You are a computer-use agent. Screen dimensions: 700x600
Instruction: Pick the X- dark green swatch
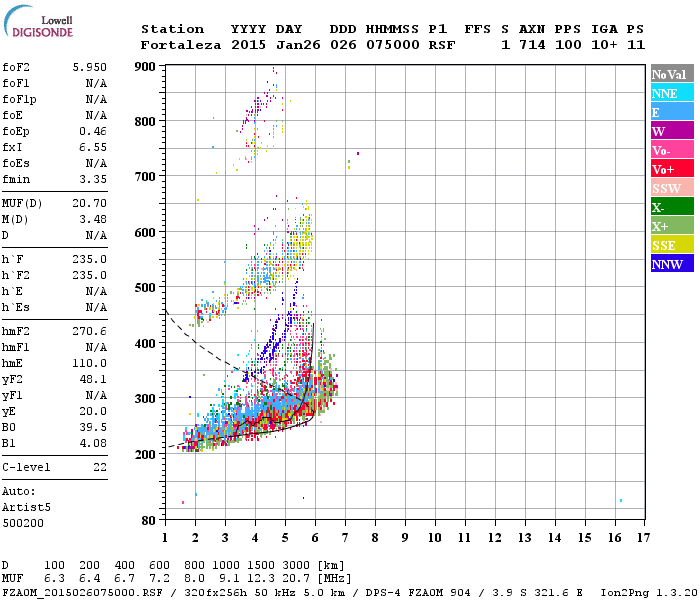click(672, 207)
